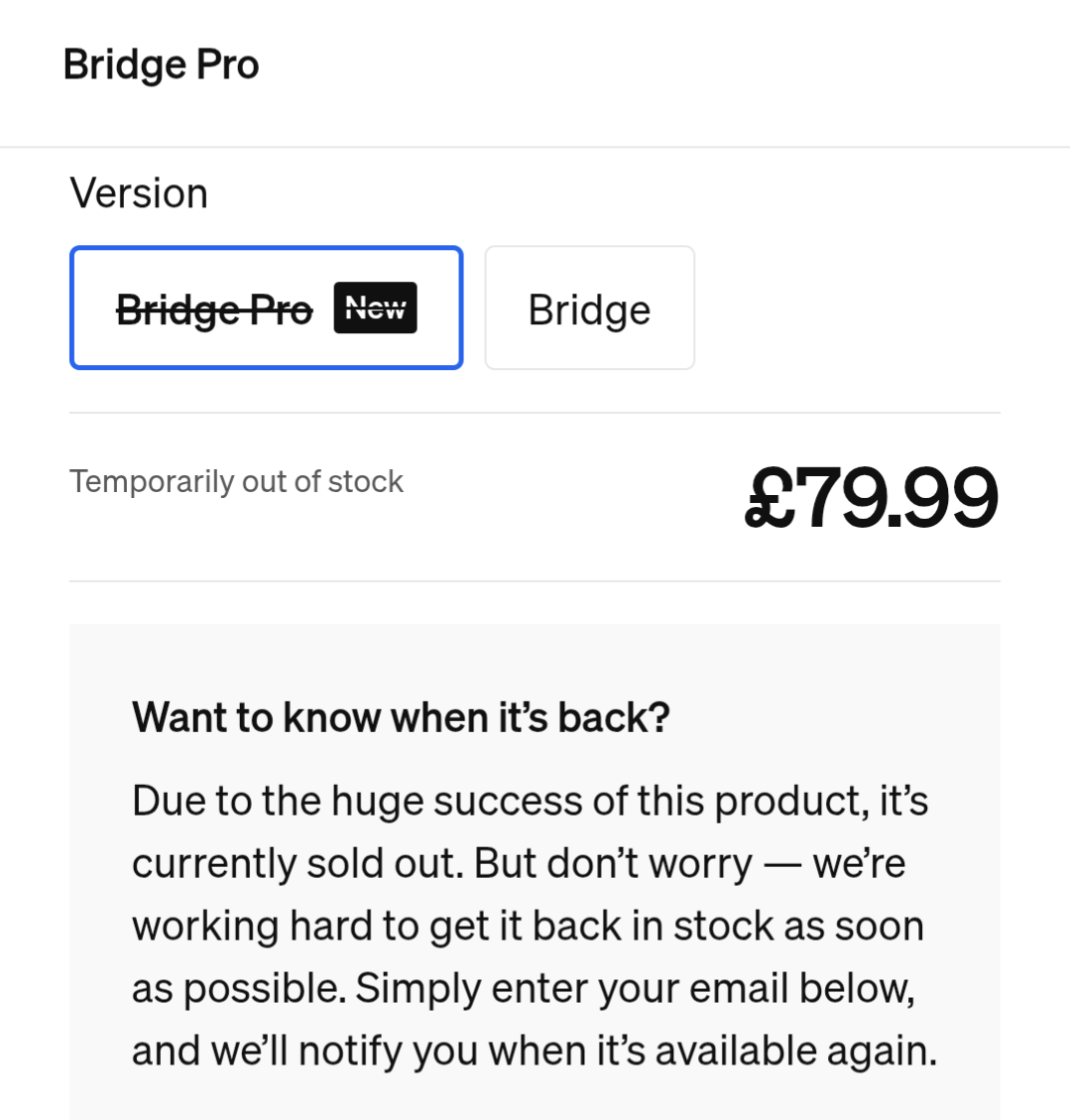
Task: Click the word 'stock' in the availability status
Action: tap(365, 482)
